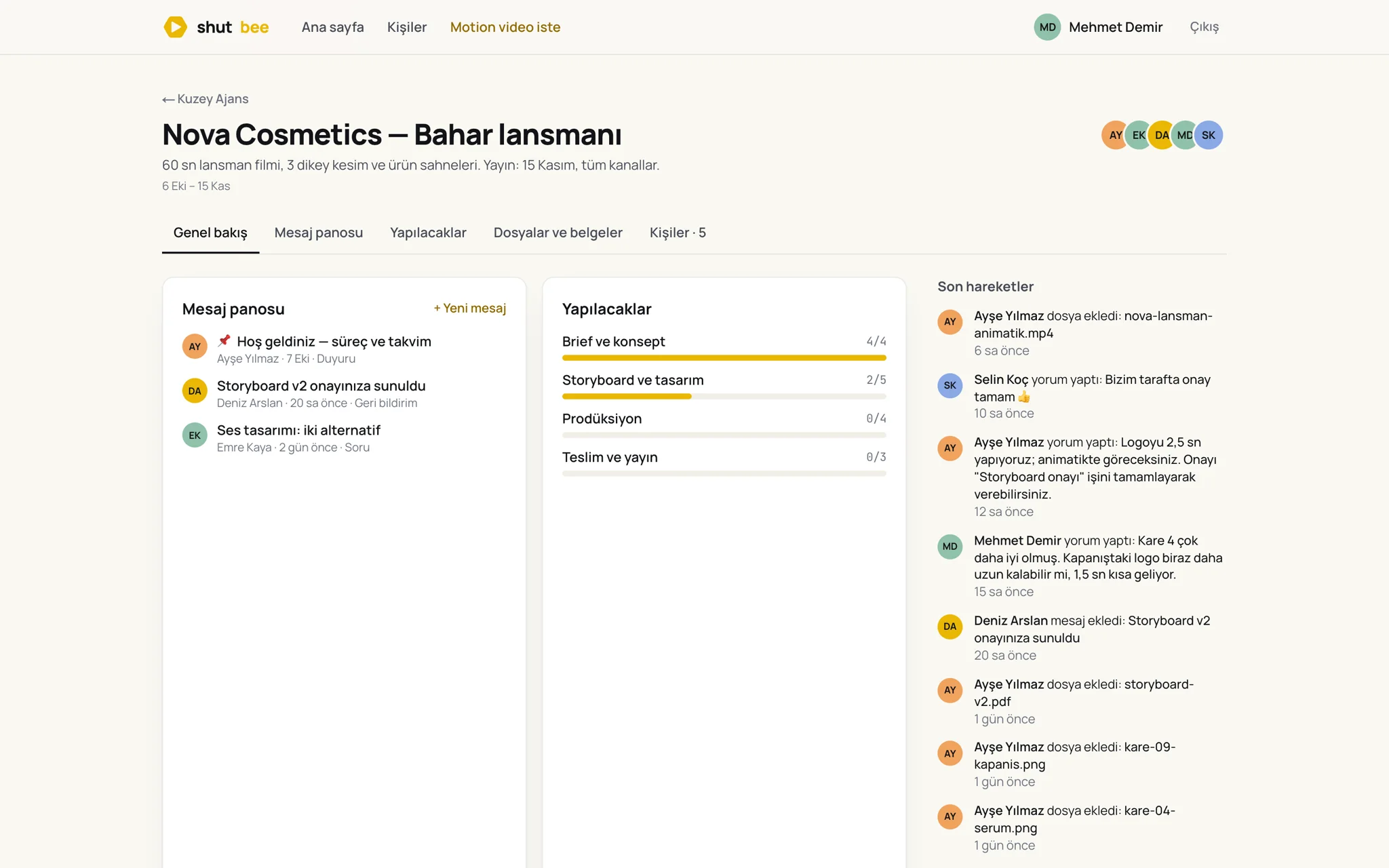
Task: Click DA avatar beside Storyboard v2 message
Action: [x=195, y=391]
